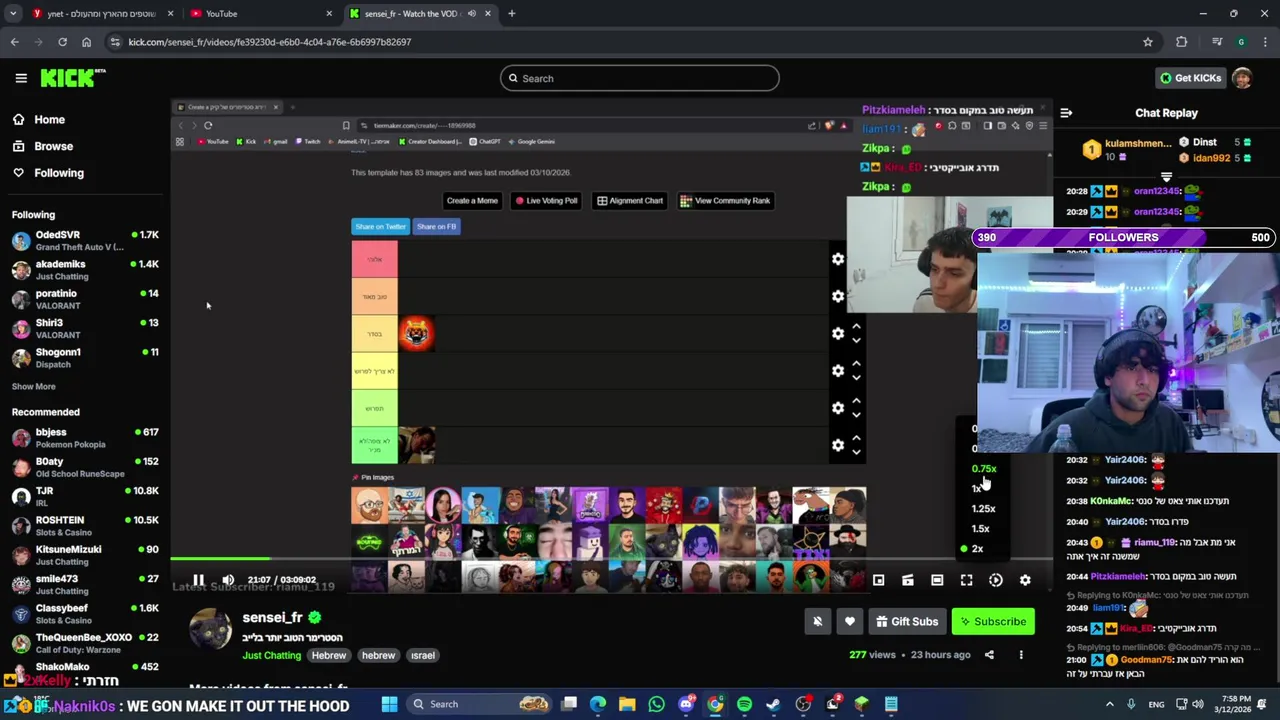This screenshot has height=720, width=1280.
Task: Click the Just Chatting category link
Action: [271, 655]
